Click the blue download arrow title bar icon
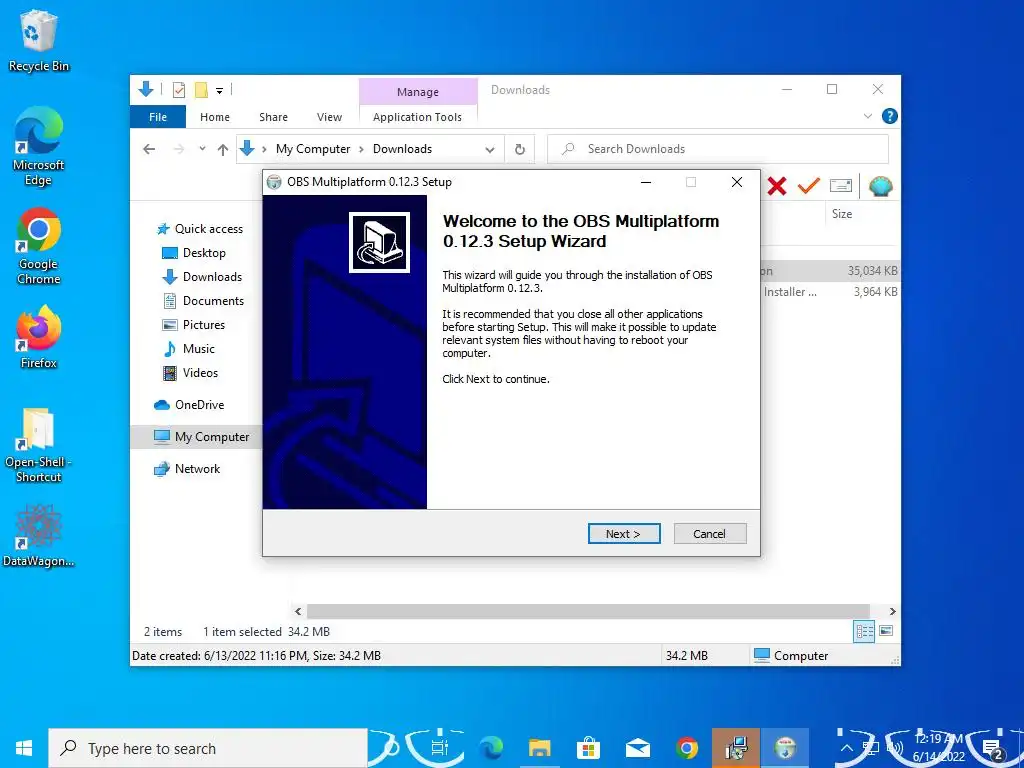This screenshot has width=1024, height=768. click(146, 89)
